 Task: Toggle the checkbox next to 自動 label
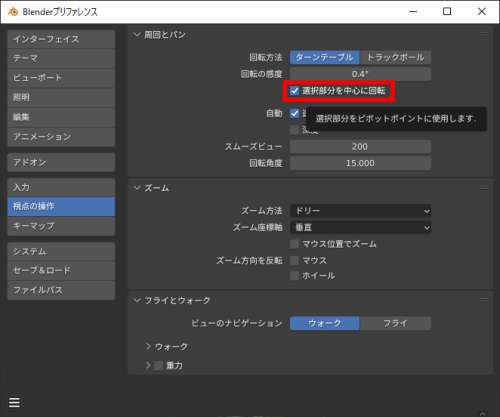(x=294, y=113)
